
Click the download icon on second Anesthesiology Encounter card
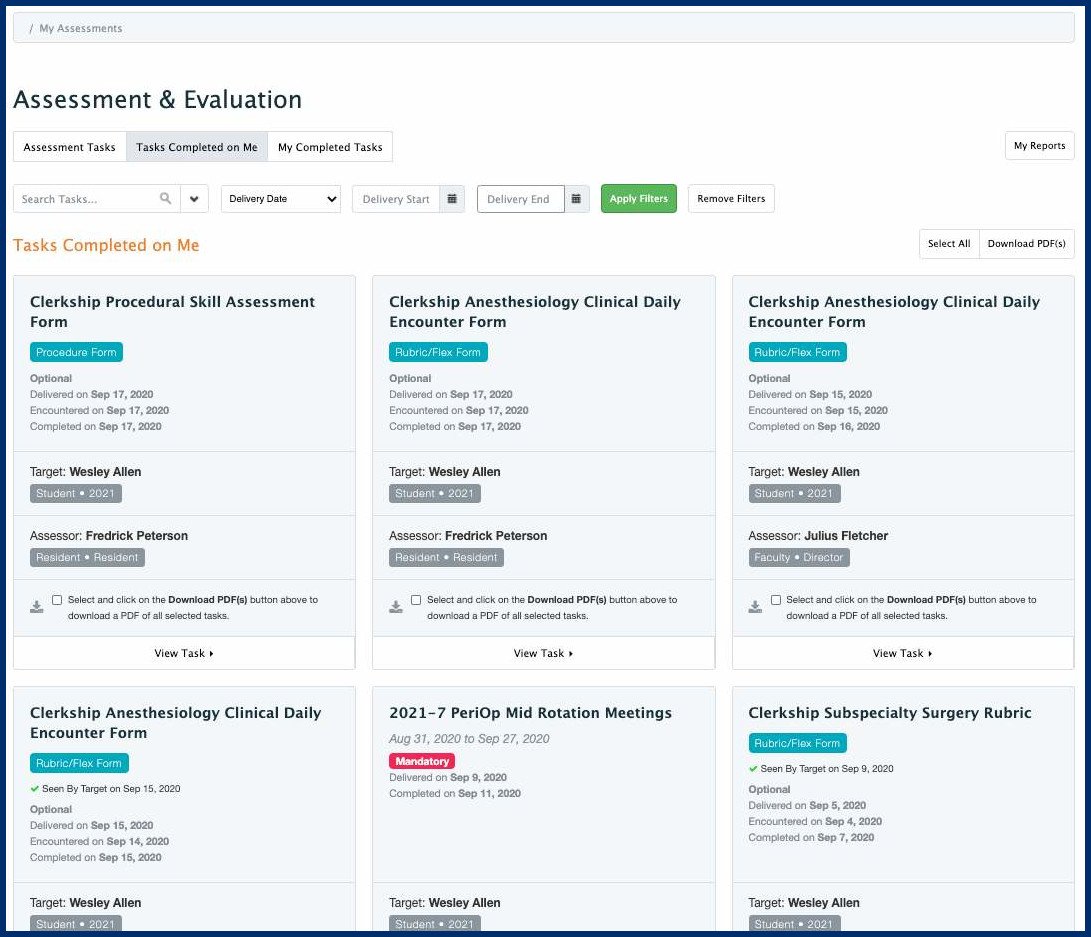click(x=396, y=605)
